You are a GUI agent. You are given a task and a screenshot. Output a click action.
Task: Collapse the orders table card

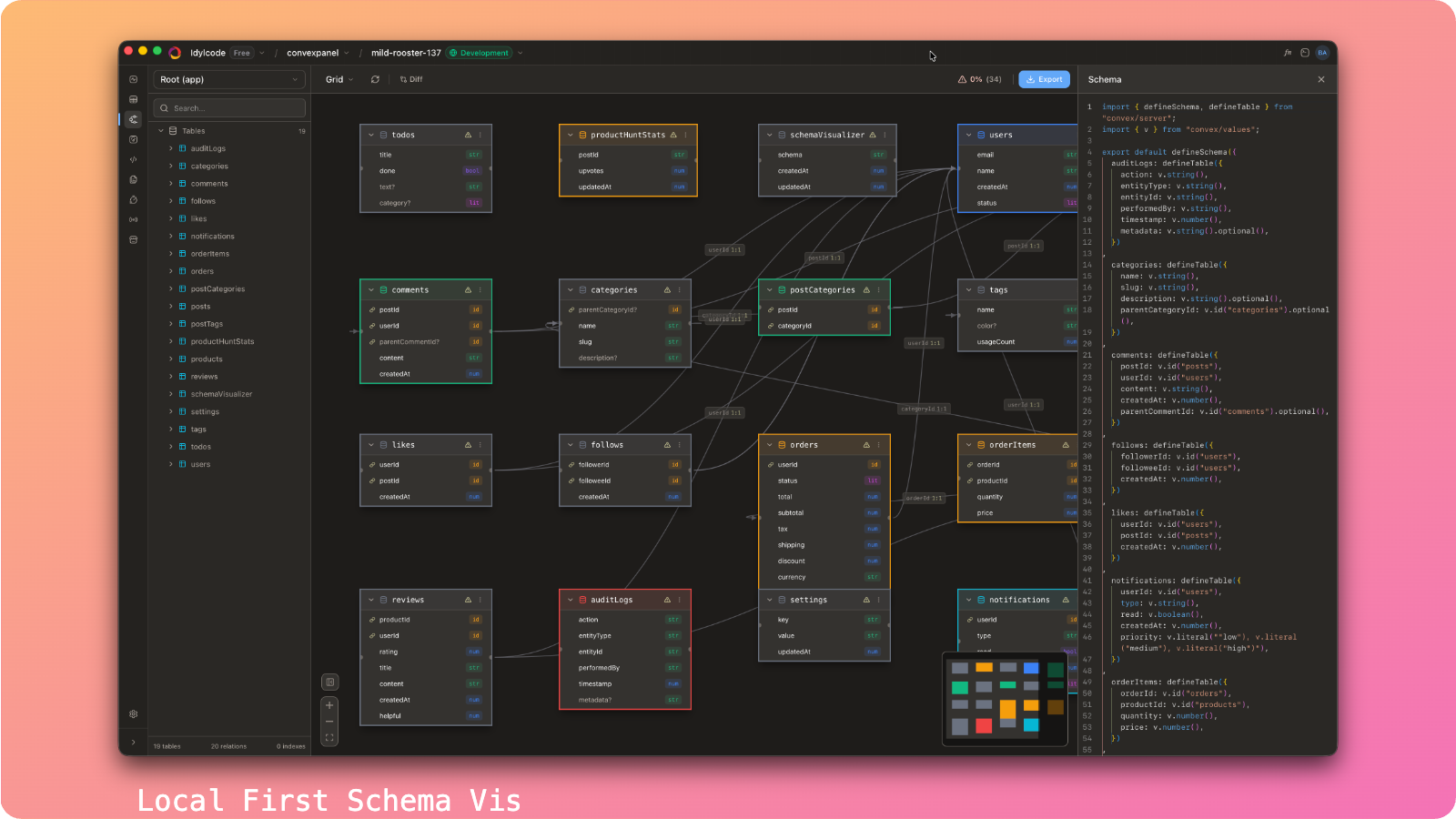(770, 445)
